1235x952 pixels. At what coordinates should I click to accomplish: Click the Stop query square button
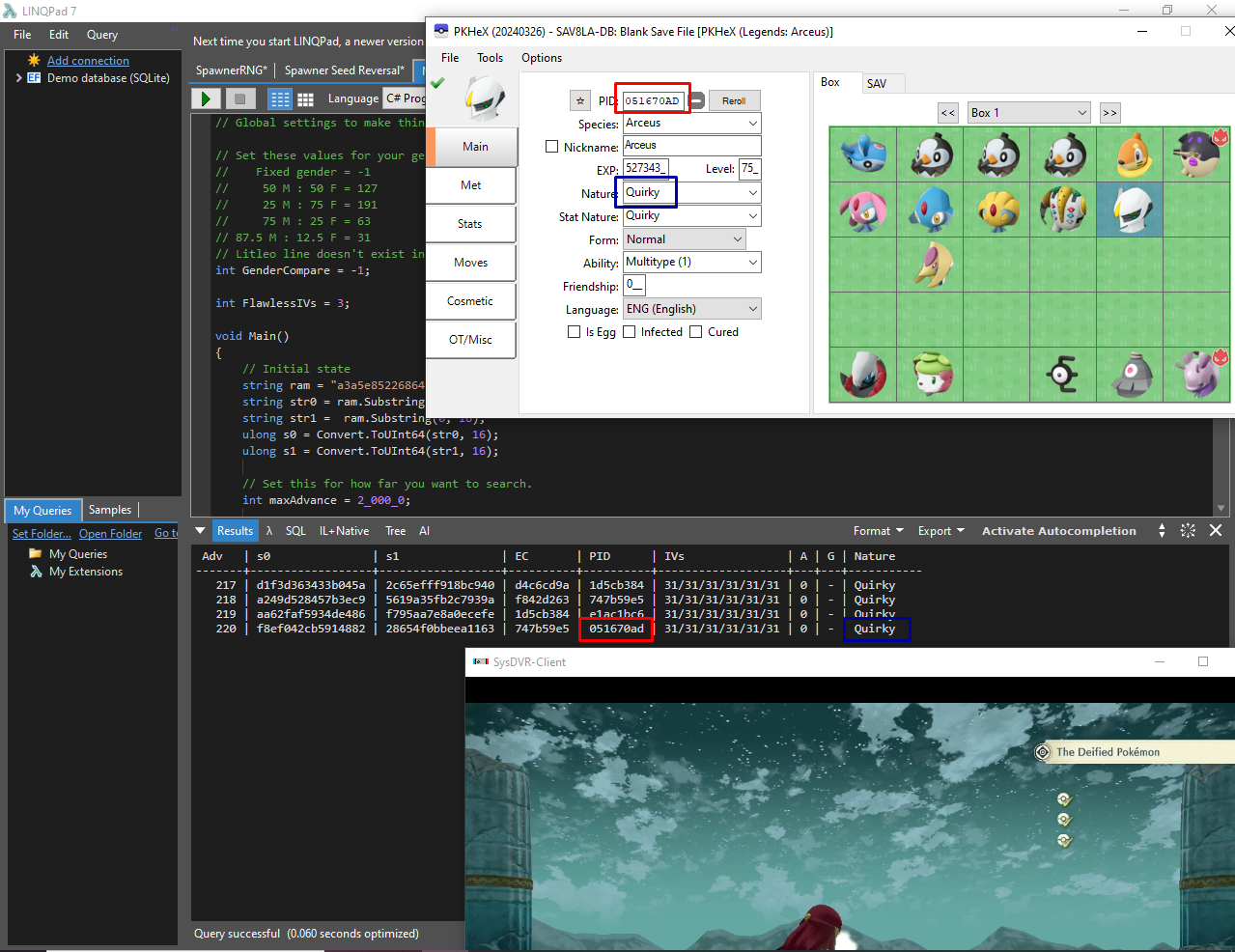tap(239, 98)
